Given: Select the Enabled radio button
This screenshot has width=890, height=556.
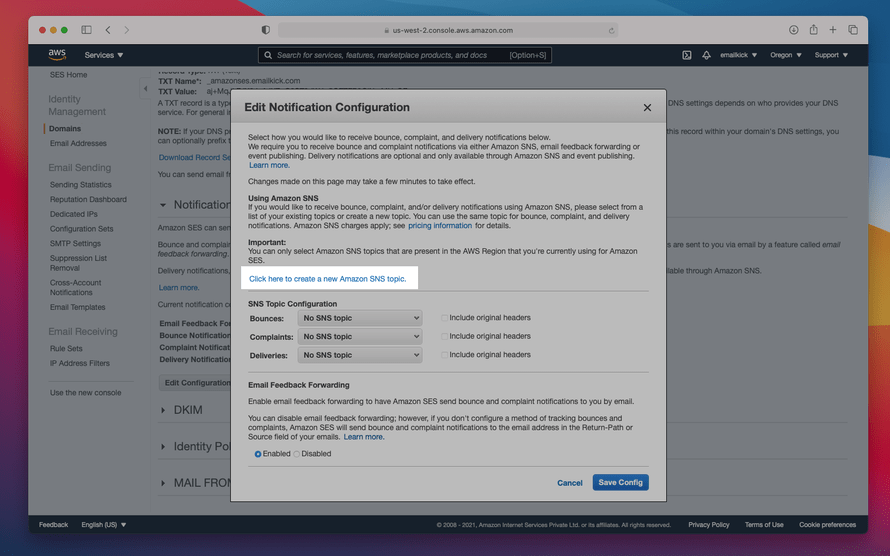Looking at the screenshot, I should [x=258, y=454].
